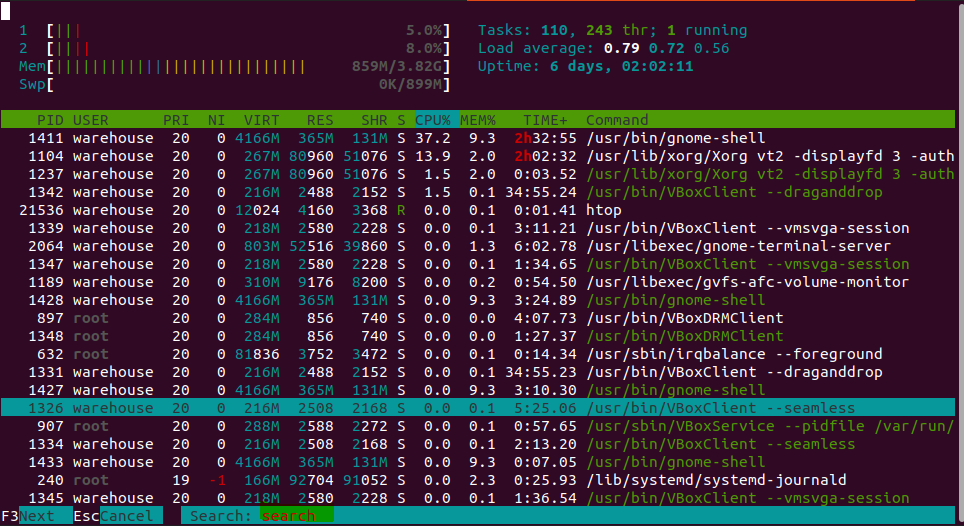Select the systemd-journald process row
964x526 pixels.
(x=478, y=481)
